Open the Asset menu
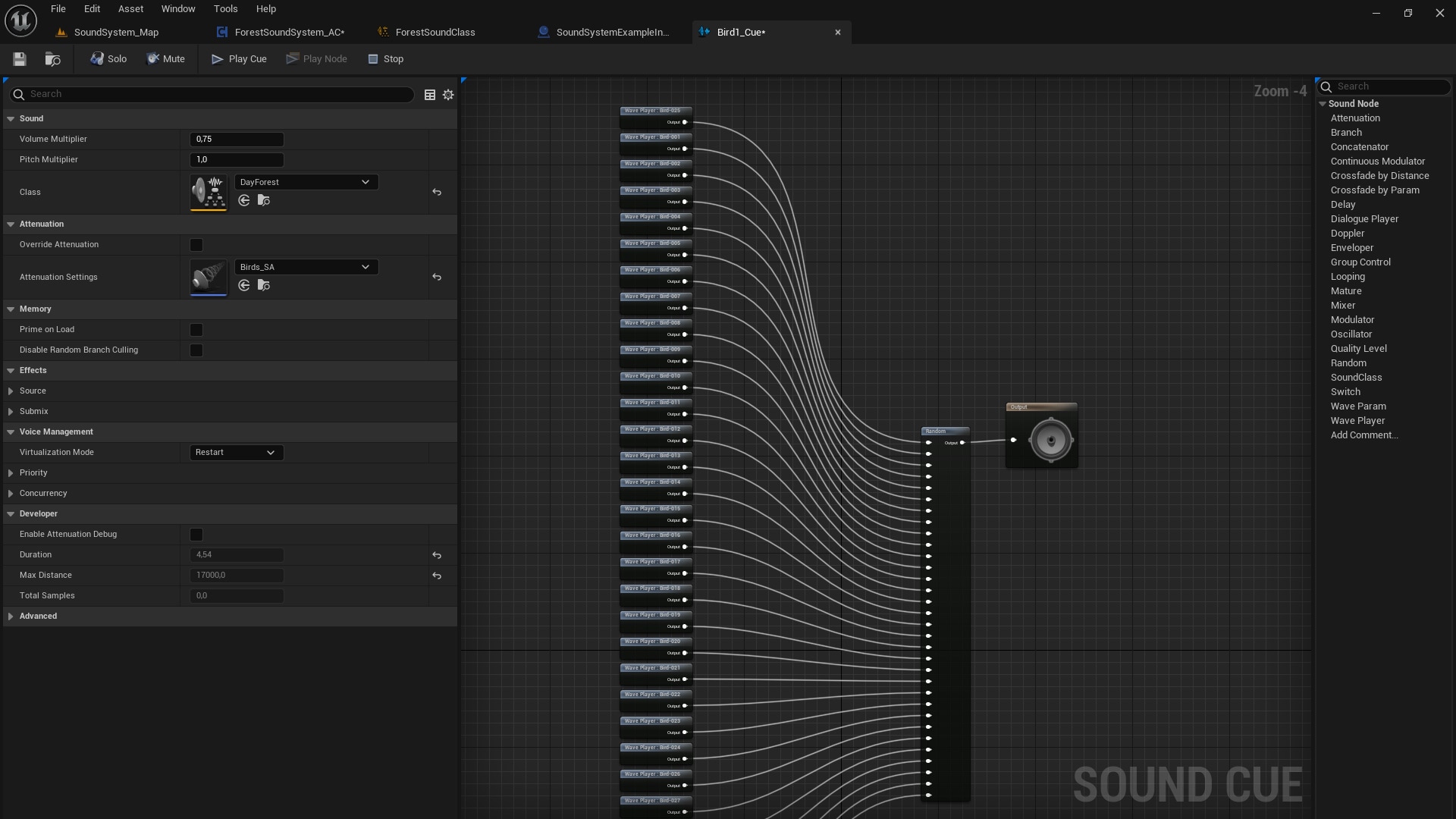 pos(130,9)
